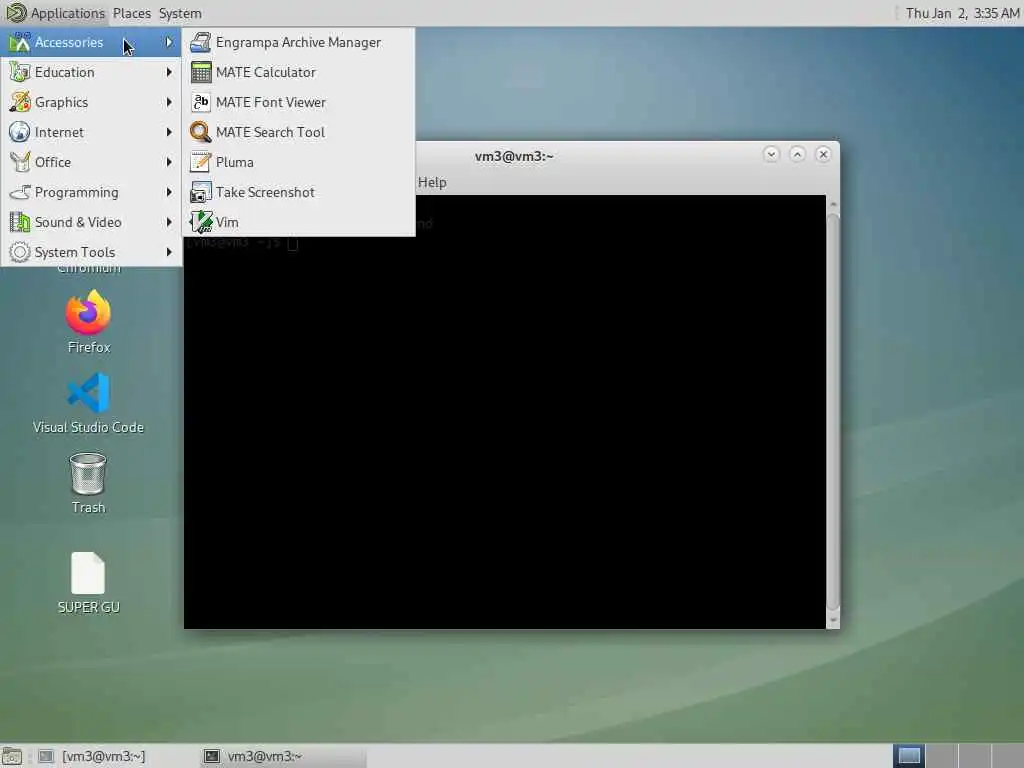Expand Office submenu arrow
This screenshot has width=1024, height=768.
coord(169,163)
